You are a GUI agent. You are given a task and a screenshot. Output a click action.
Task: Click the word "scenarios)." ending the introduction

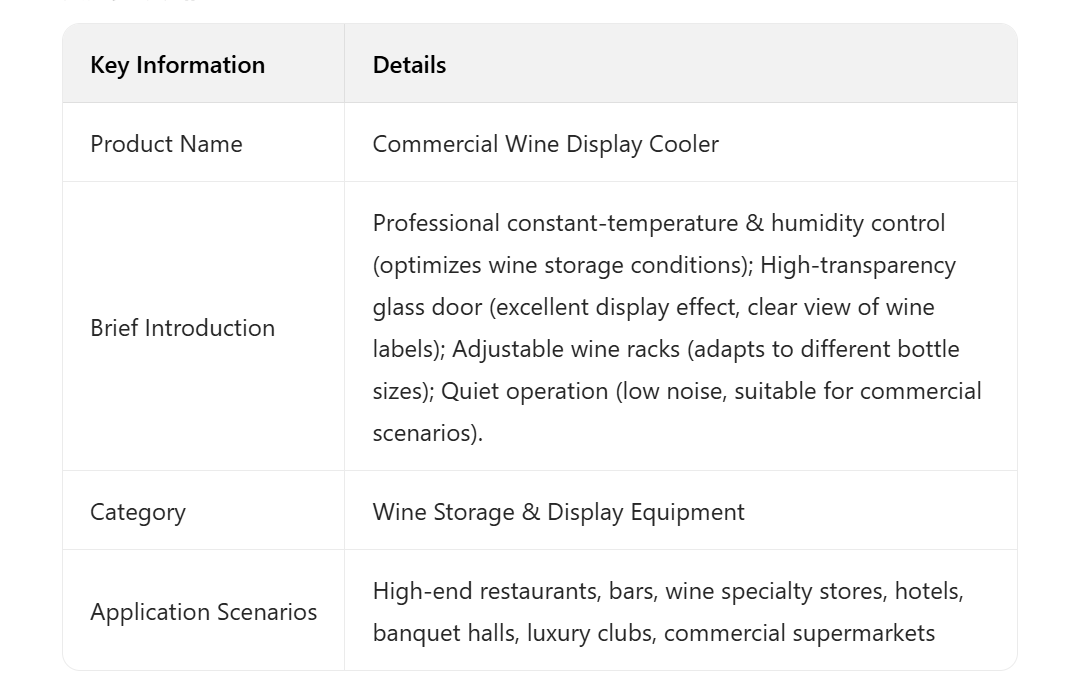pyautogui.click(x=427, y=433)
